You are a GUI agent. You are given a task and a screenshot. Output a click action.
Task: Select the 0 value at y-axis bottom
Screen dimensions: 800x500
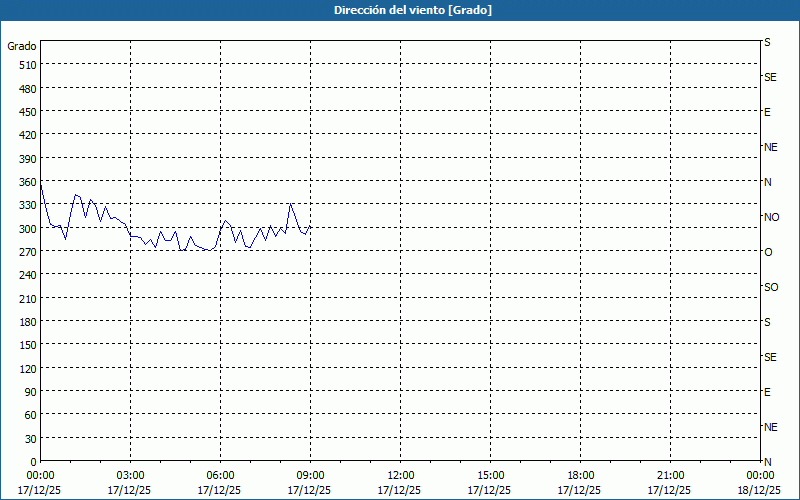(x=33, y=461)
